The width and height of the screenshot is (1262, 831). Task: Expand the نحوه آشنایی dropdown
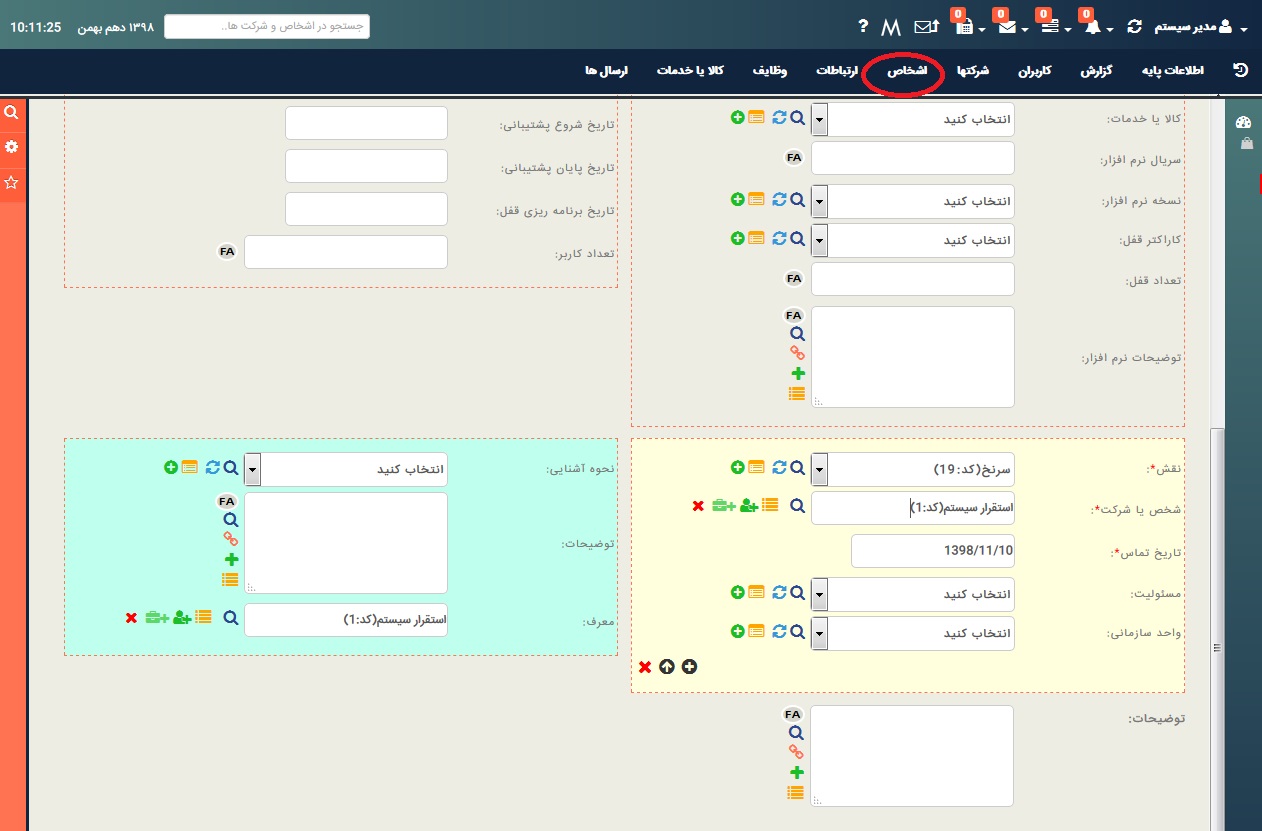(252, 468)
